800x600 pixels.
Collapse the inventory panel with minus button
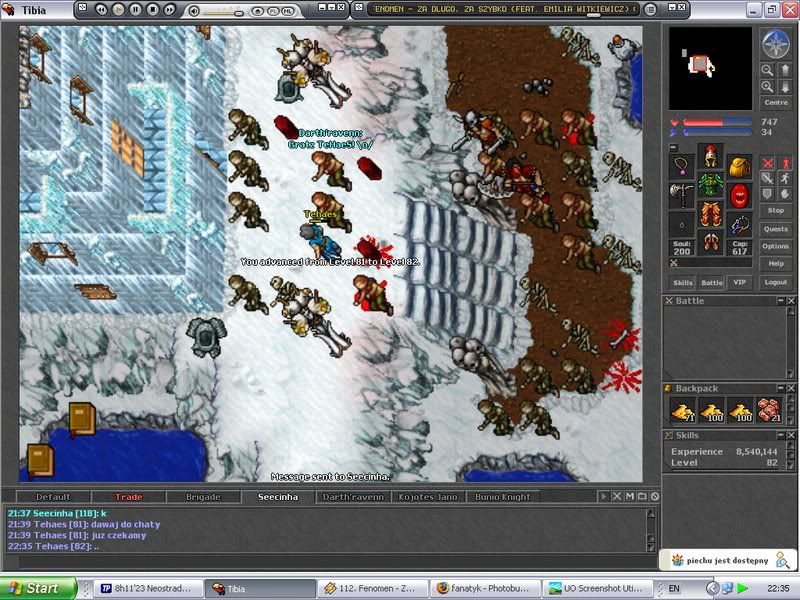click(x=673, y=148)
